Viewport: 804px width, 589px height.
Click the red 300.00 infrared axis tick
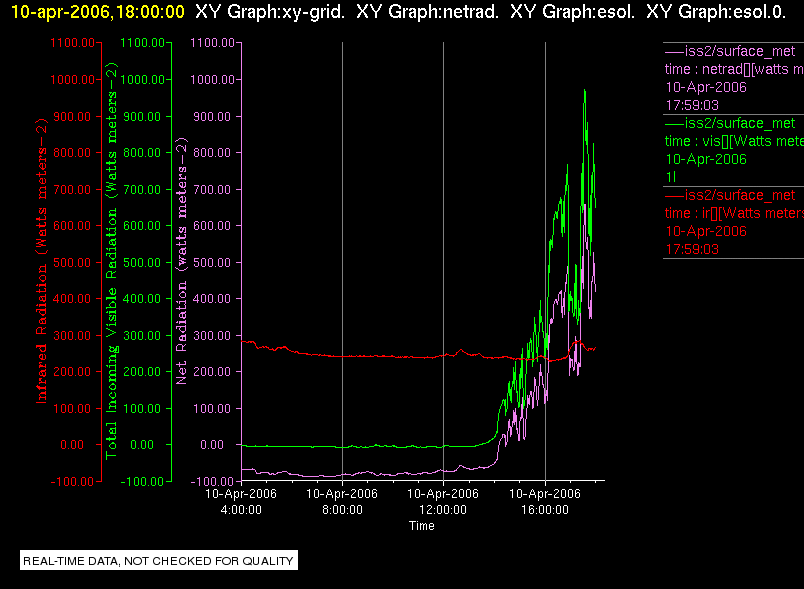72,336
